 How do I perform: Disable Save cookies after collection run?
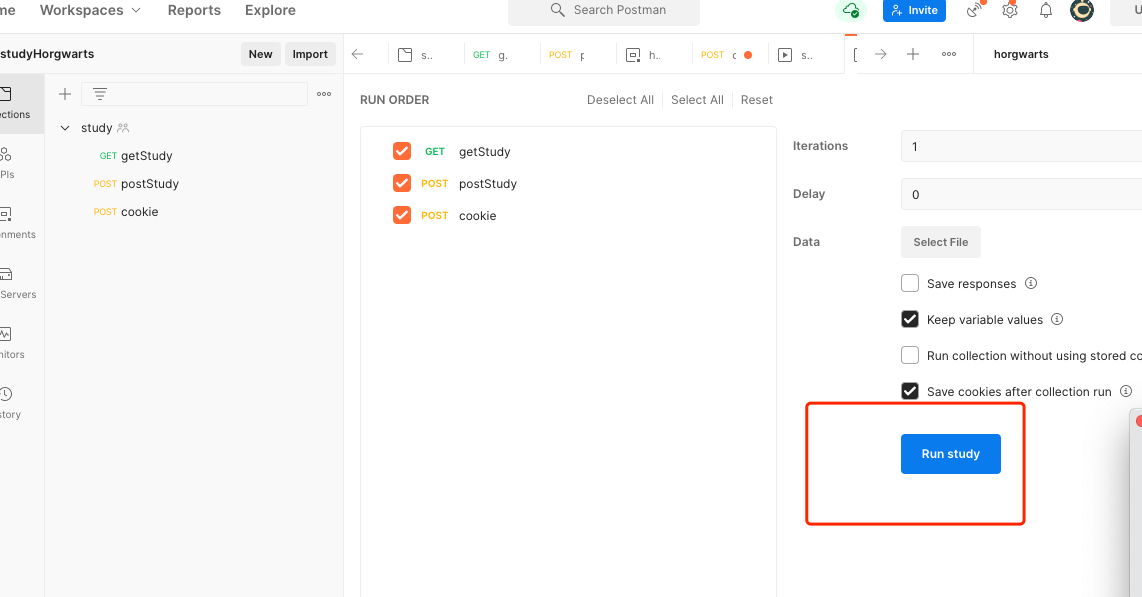[x=910, y=391]
